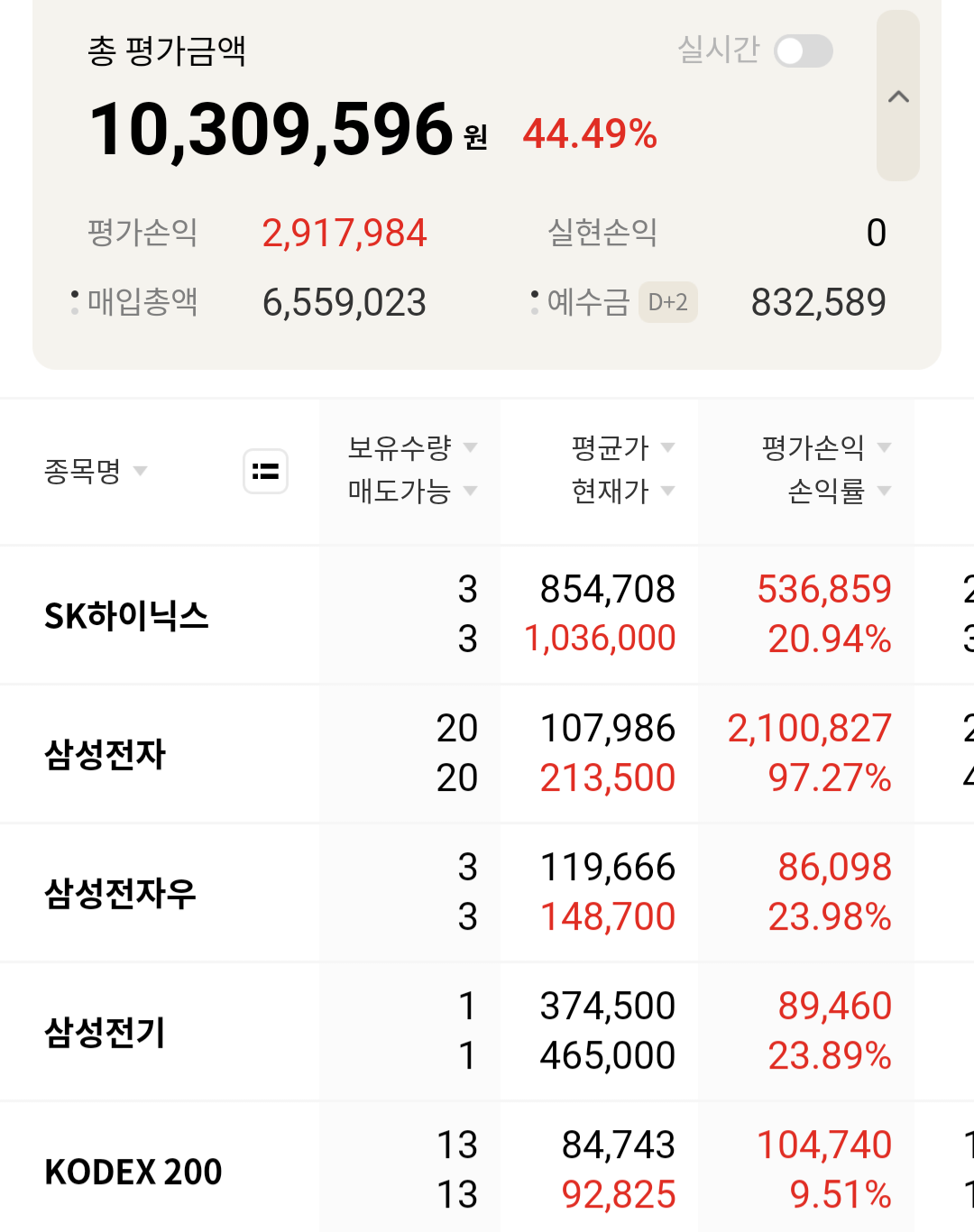Expand the 매입총액 detail dots icon
The image size is (974, 1232).
[x=75, y=302]
